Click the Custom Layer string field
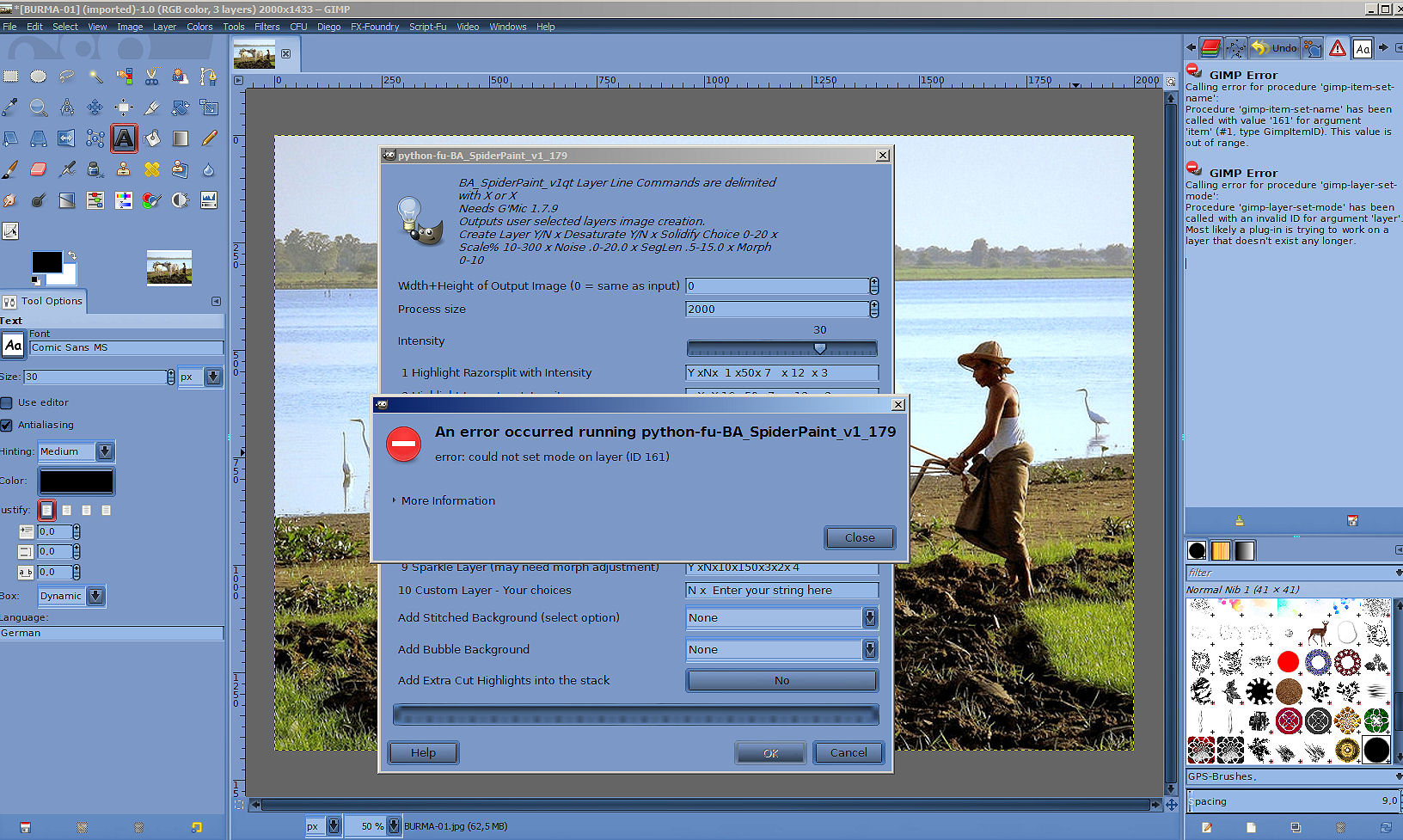Image resolution: width=1403 pixels, height=840 pixels. (x=781, y=590)
